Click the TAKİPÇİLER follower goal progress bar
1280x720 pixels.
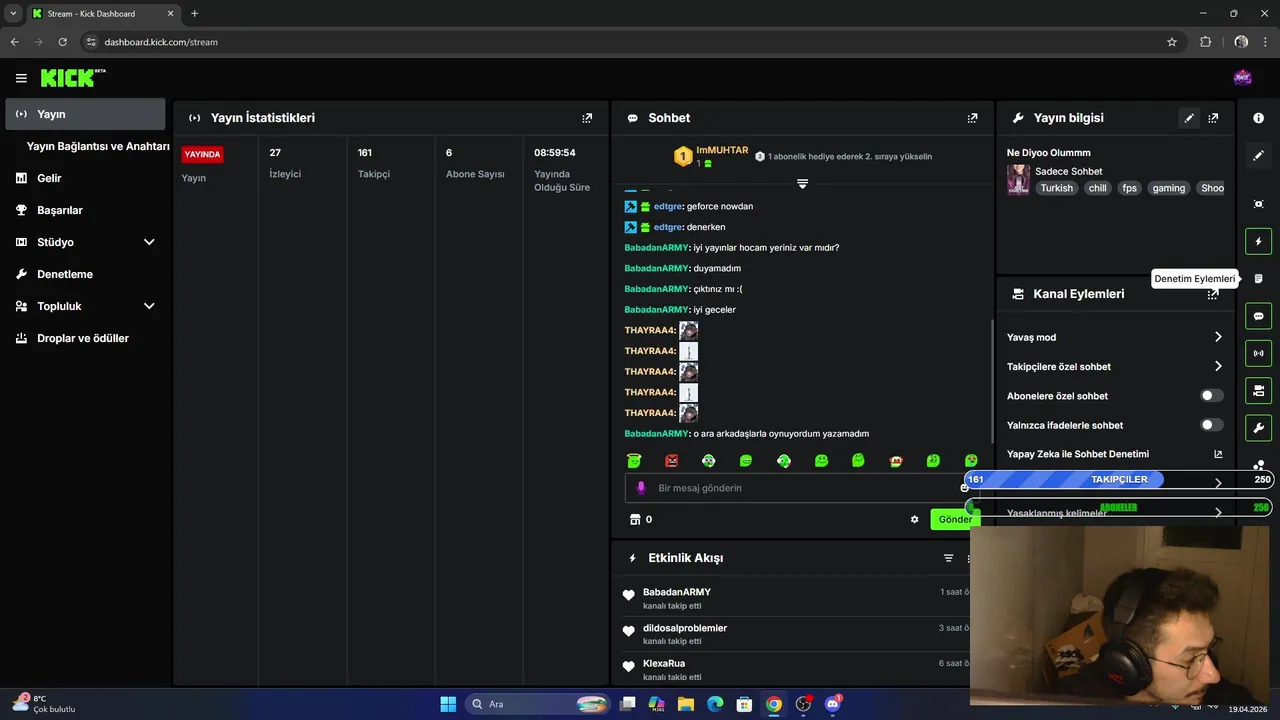[1118, 479]
